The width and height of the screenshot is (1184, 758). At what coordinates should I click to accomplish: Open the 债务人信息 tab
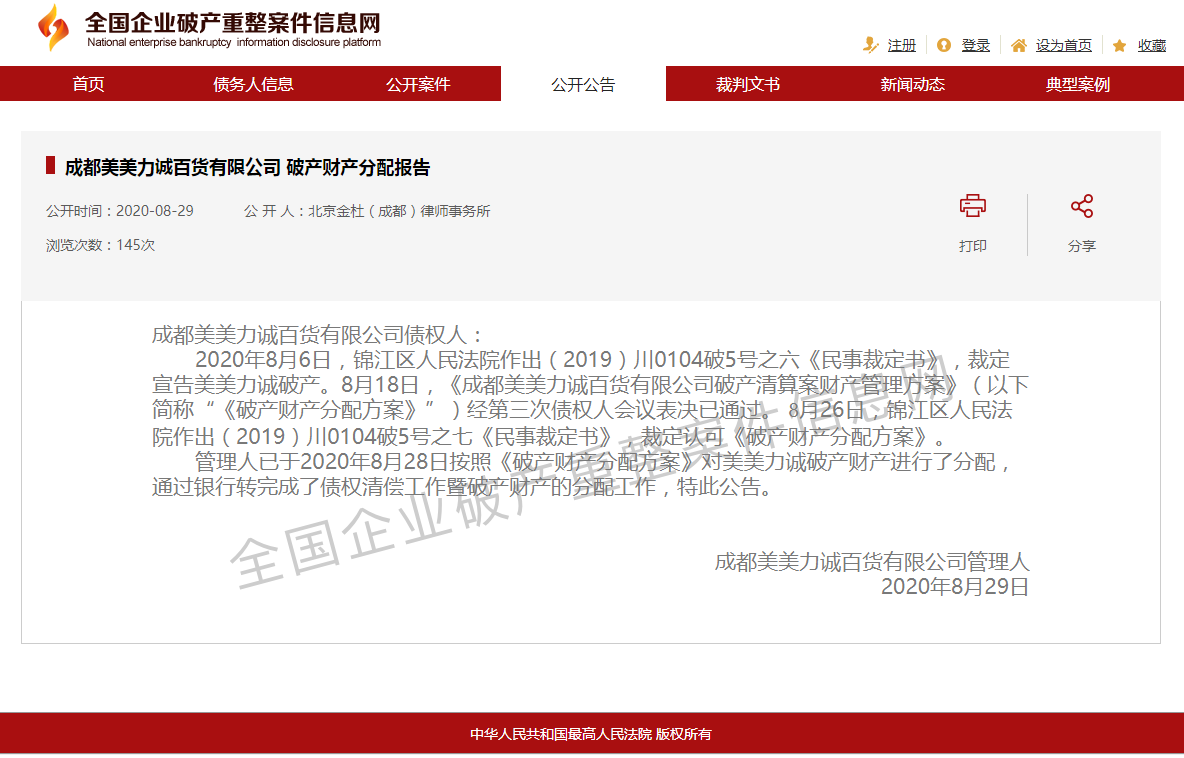click(253, 84)
